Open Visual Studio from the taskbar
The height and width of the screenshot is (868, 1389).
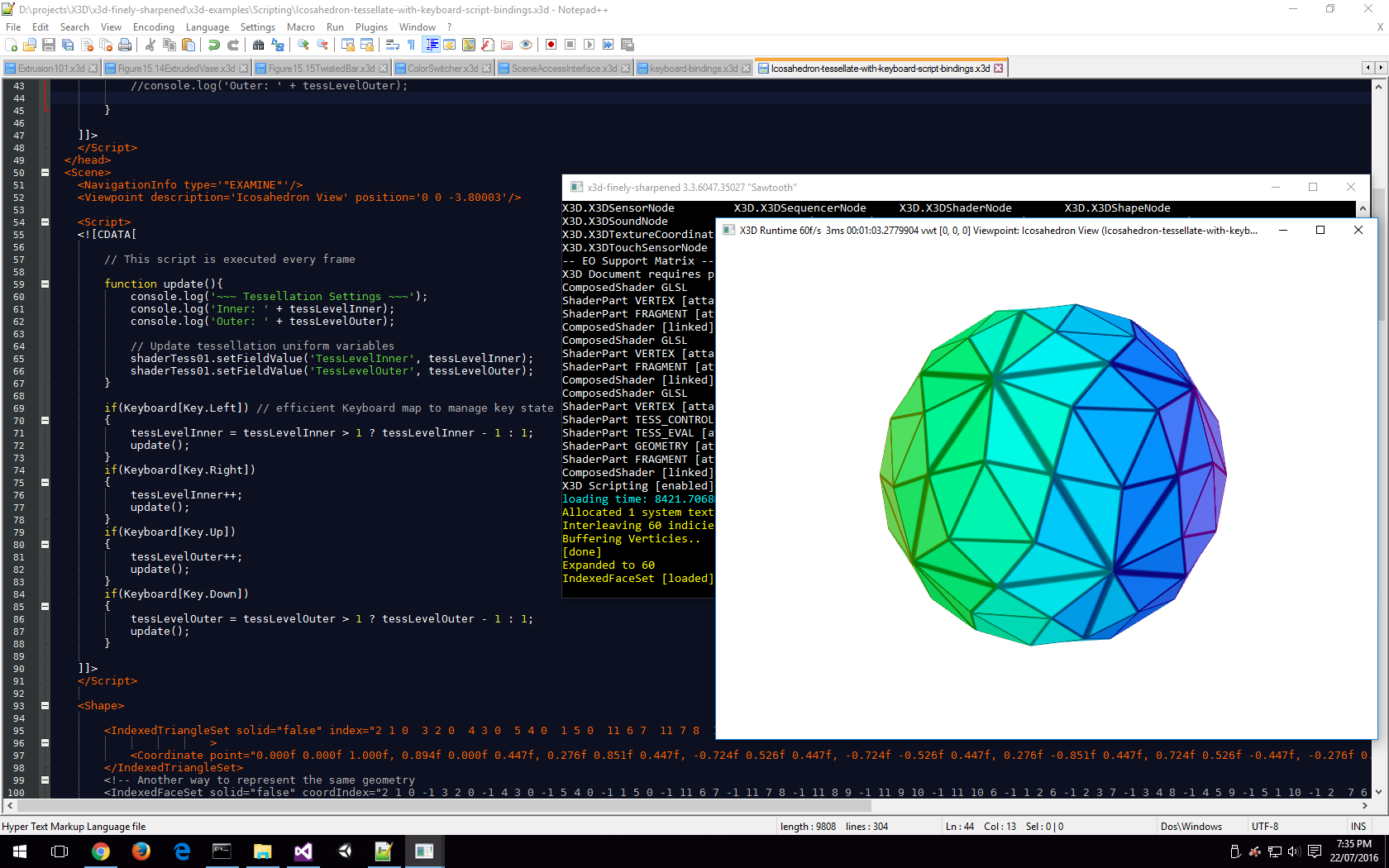(x=303, y=851)
